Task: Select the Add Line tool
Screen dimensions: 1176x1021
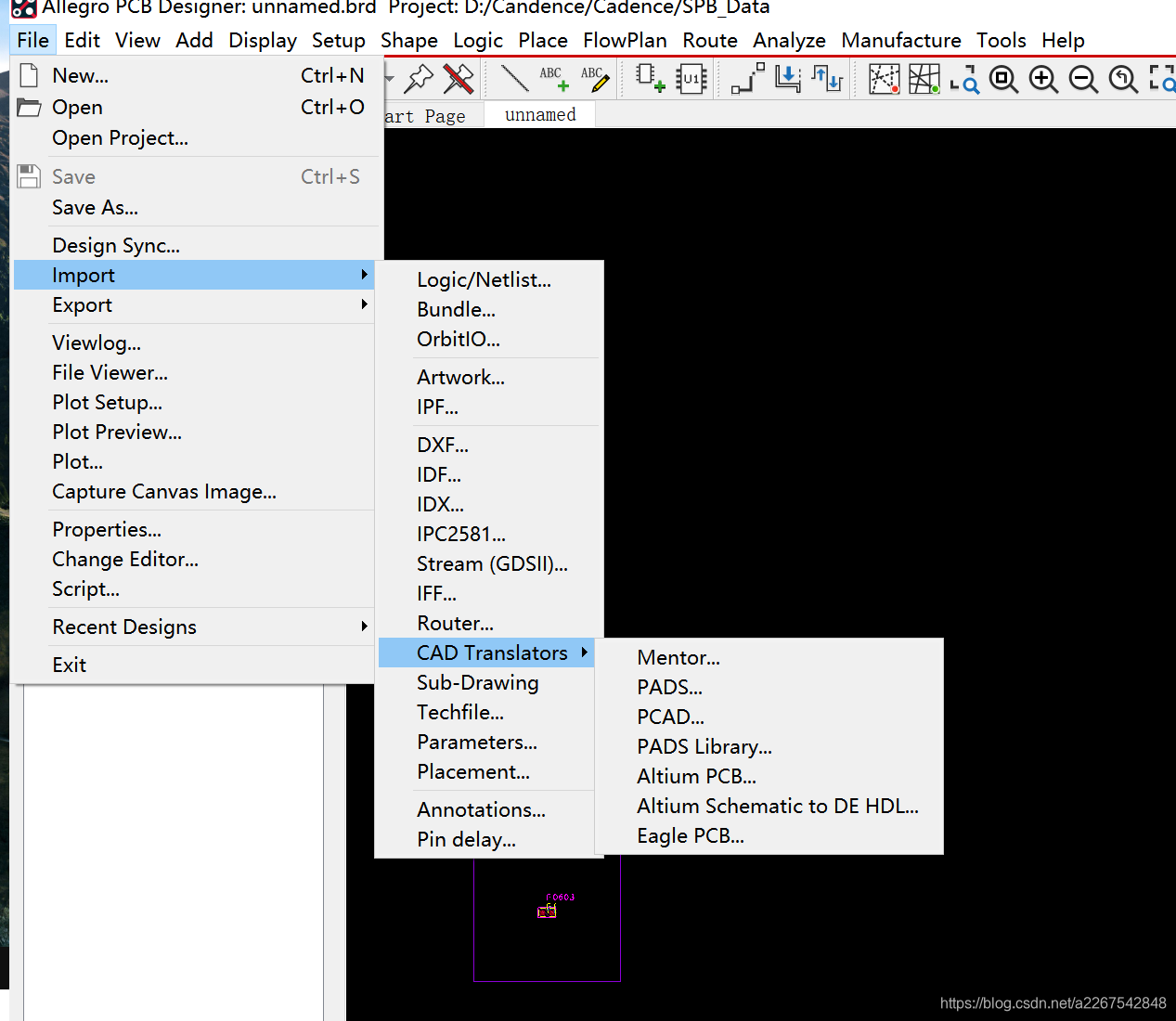Action: click(513, 79)
